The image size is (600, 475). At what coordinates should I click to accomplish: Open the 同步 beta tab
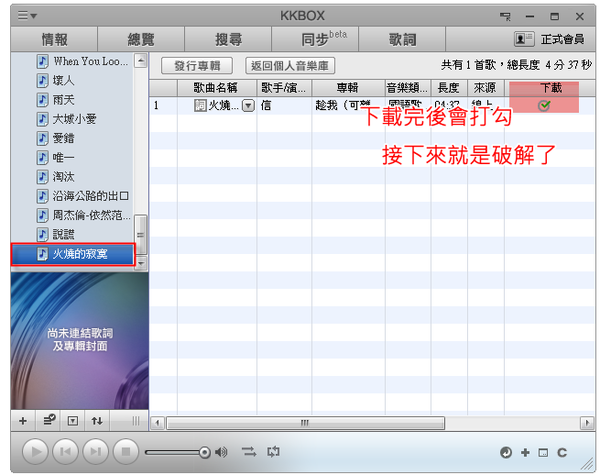tap(315, 39)
